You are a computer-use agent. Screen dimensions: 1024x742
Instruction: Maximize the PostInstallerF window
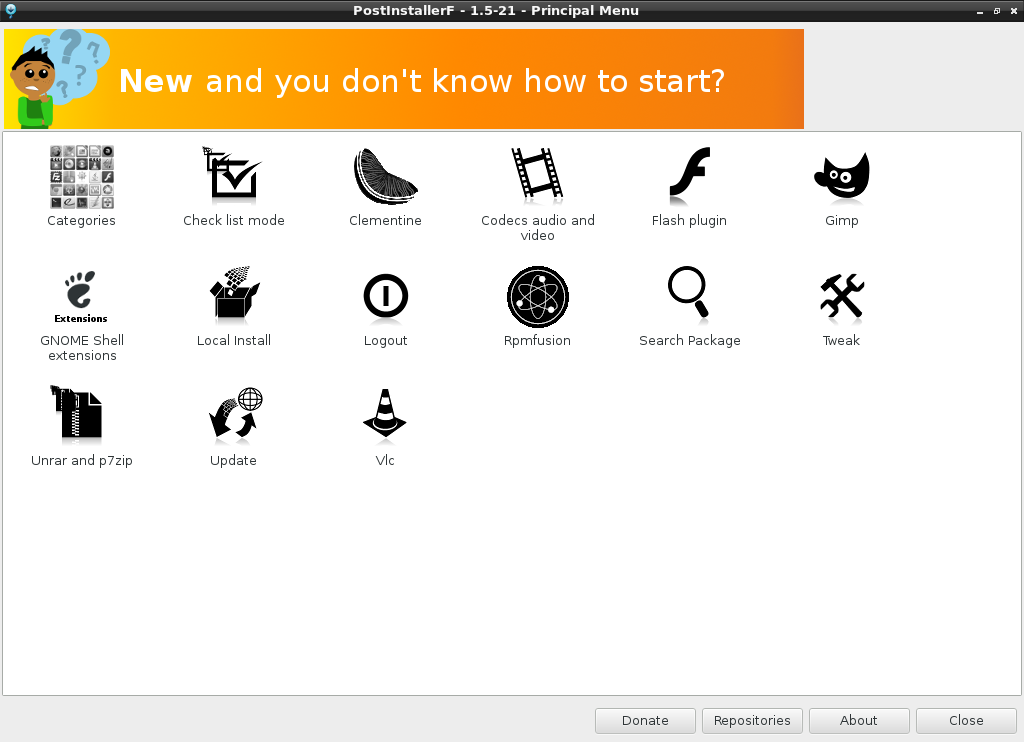pos(997,11)
